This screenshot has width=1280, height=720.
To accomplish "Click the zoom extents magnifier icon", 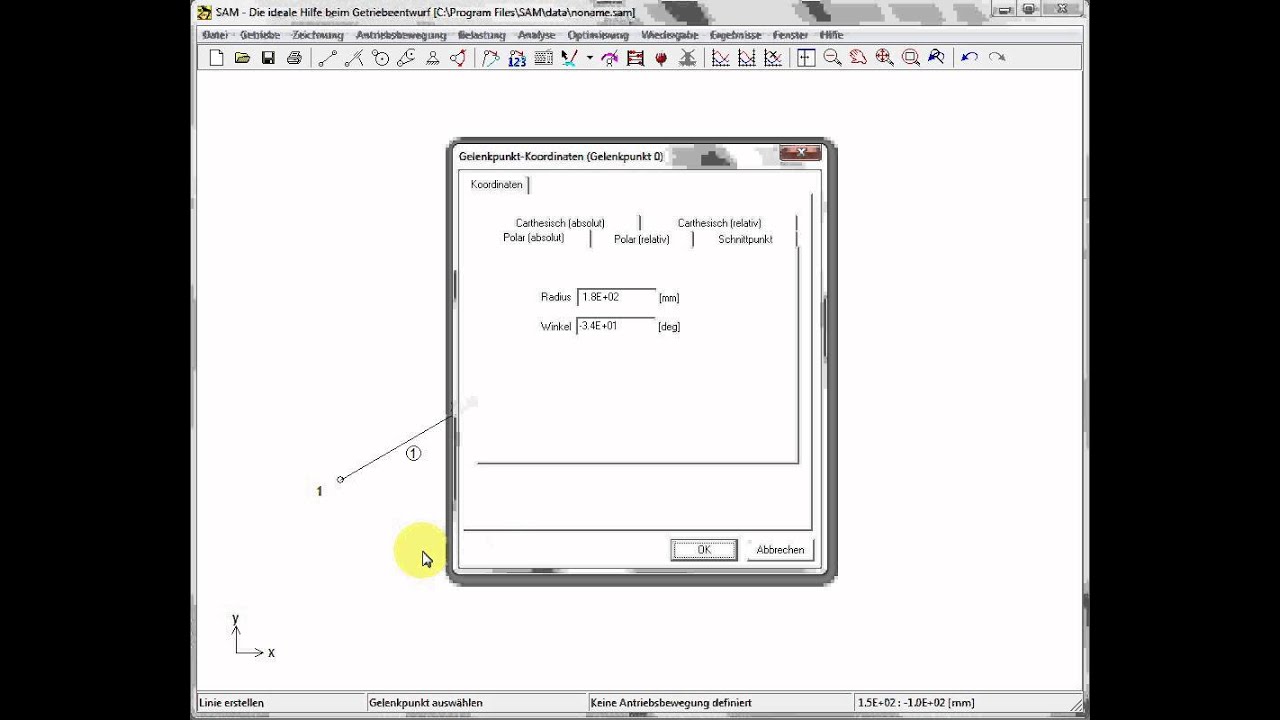I will [x=884, y=58].
